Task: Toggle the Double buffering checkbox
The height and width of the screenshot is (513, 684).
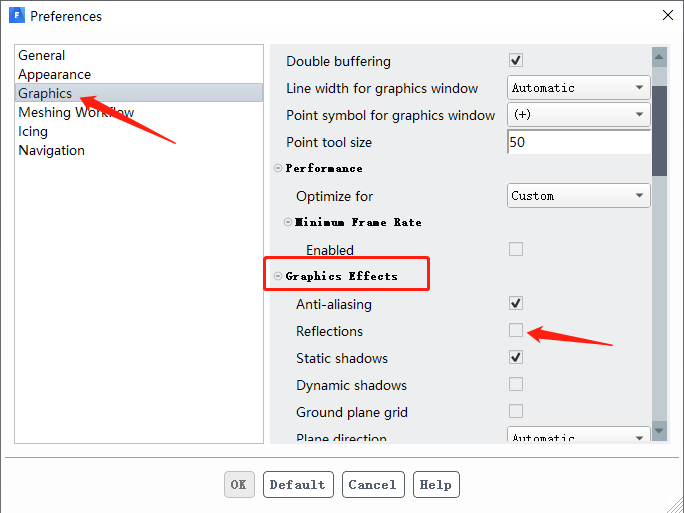Action: coord(516,61)
